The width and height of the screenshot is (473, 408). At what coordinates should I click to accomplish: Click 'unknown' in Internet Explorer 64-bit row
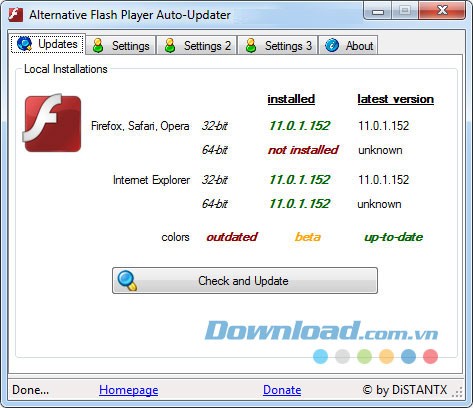(x=379, y=204)
